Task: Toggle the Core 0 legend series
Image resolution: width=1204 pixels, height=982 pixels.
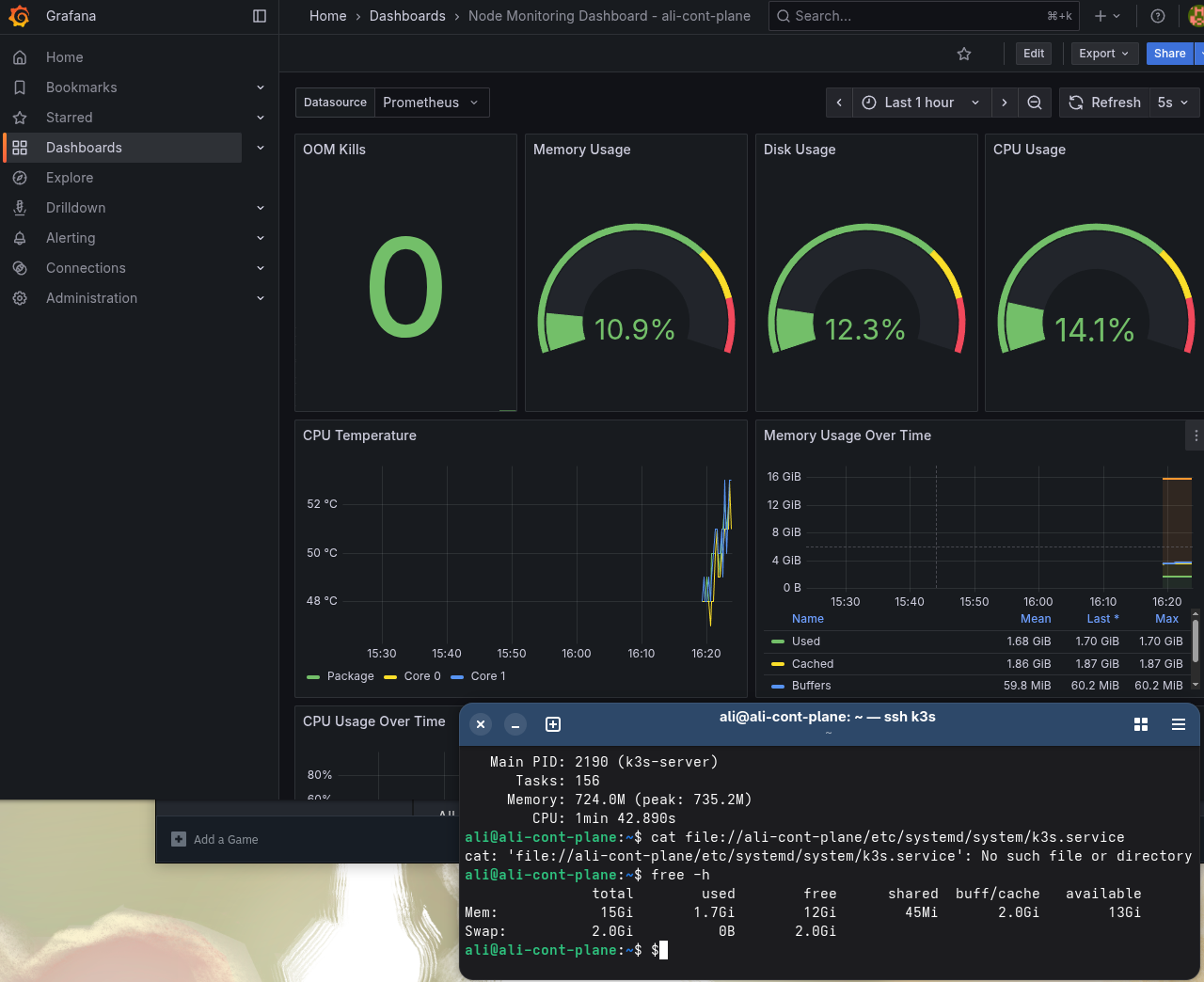Action: (421, 676)
